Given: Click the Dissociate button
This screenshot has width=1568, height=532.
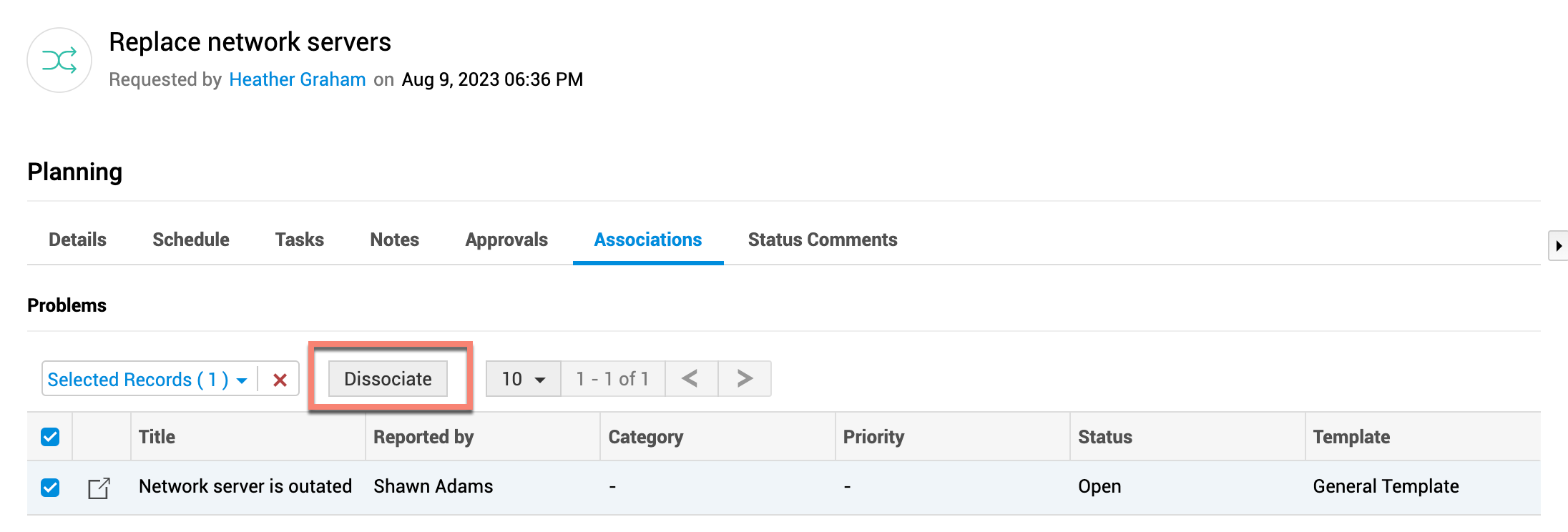Looking at the screenshot, I should coord(388,379).
